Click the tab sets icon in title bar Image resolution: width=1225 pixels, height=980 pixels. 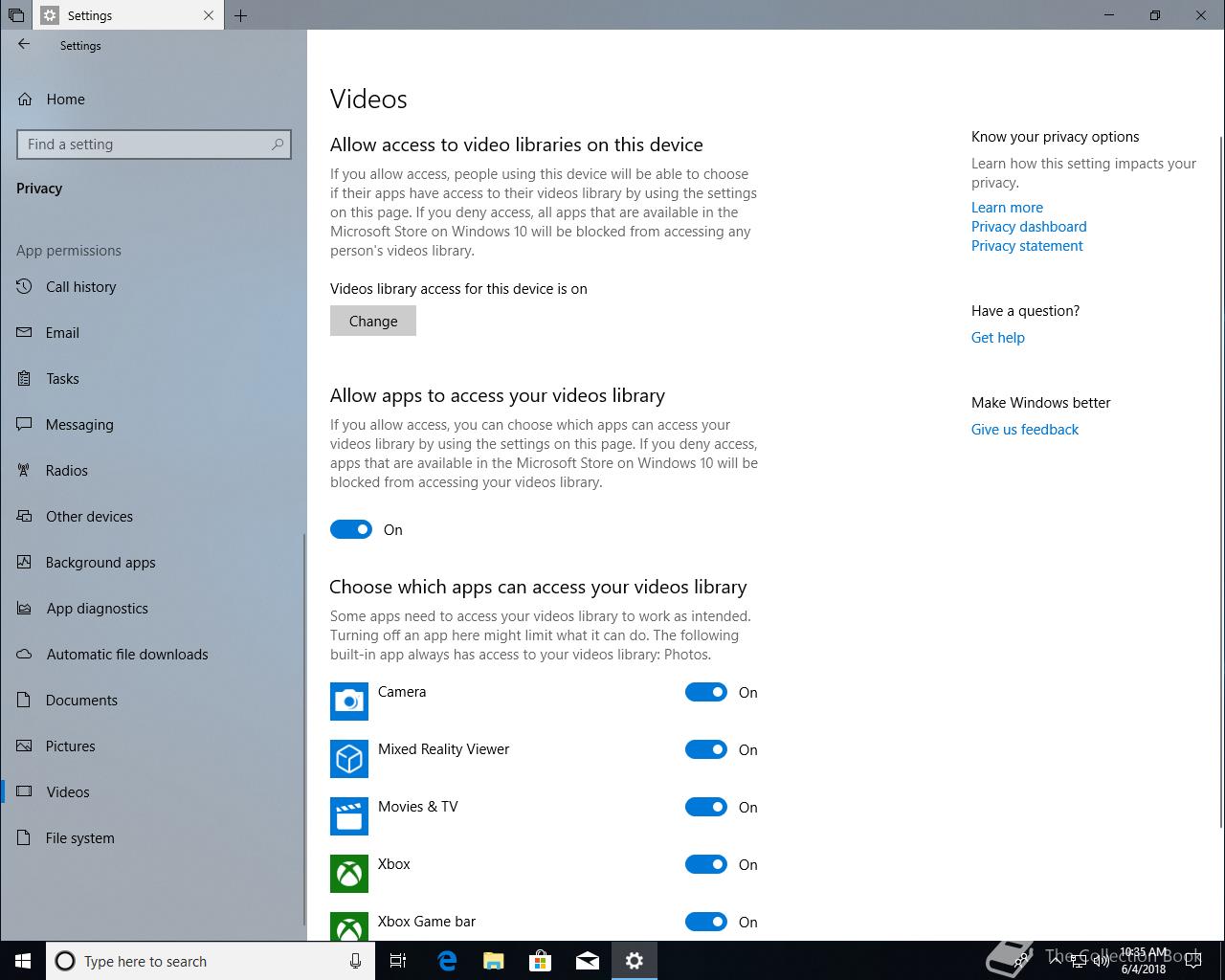[x=16, y=15]
